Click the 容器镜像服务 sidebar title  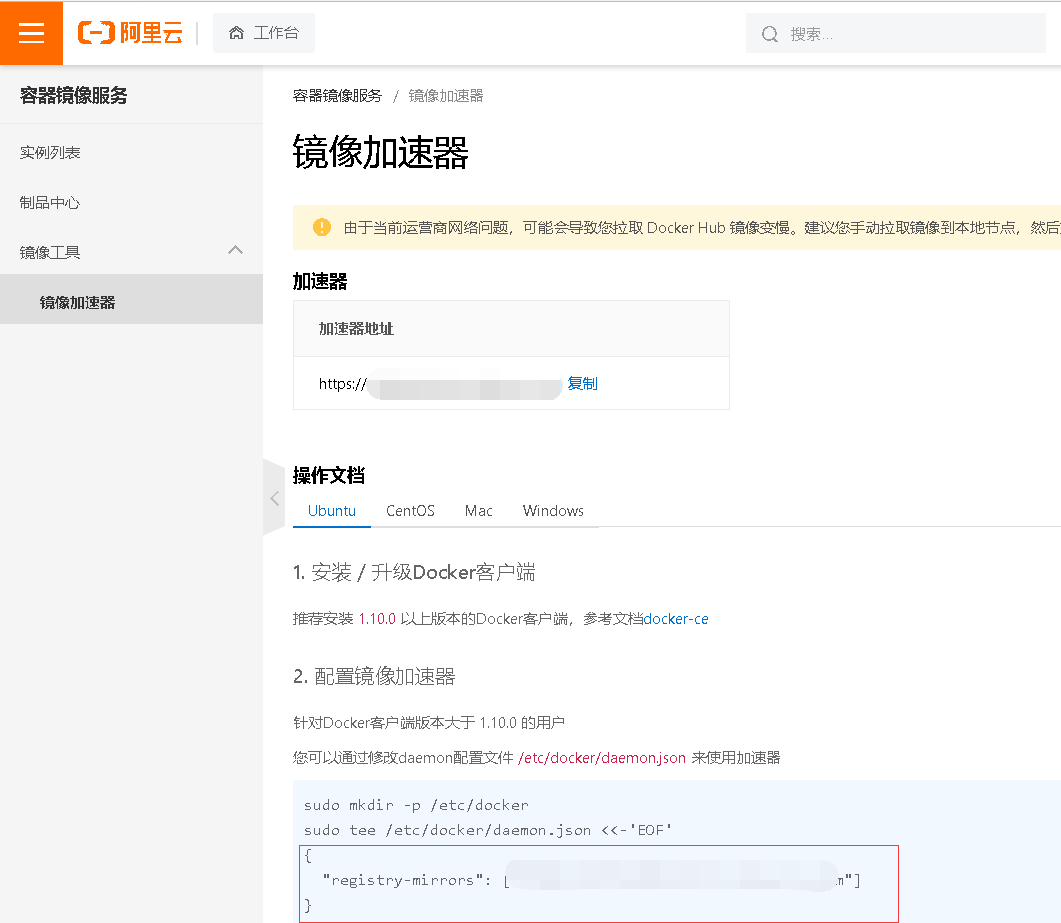tap(74, 95)
